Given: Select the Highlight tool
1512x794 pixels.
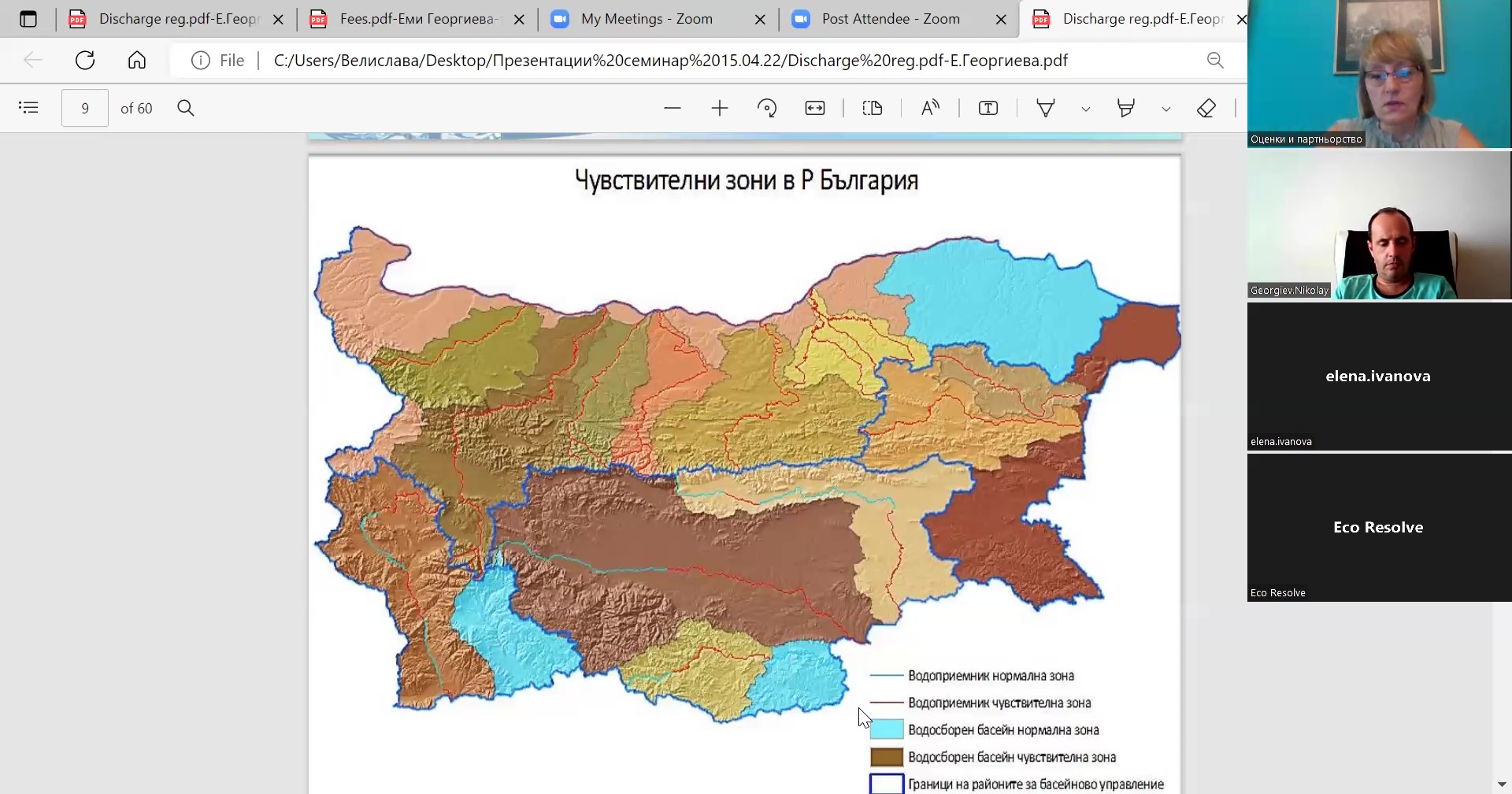Looking at the screenshot, I should pyautogui.click(x=1126, y=108).
